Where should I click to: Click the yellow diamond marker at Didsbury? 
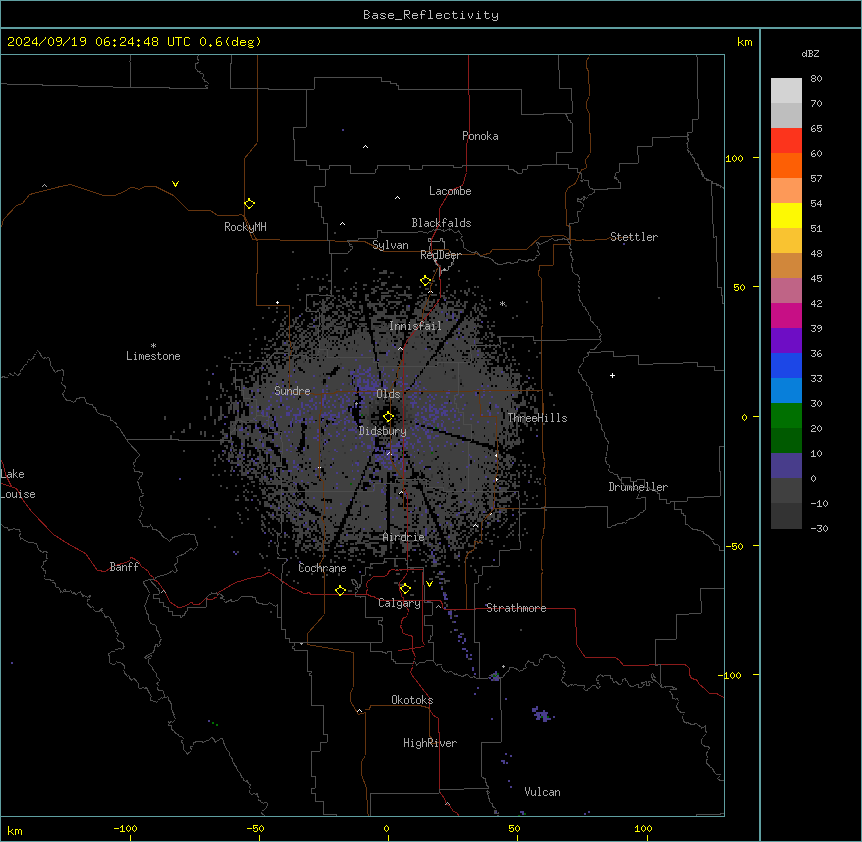(388, 417)
